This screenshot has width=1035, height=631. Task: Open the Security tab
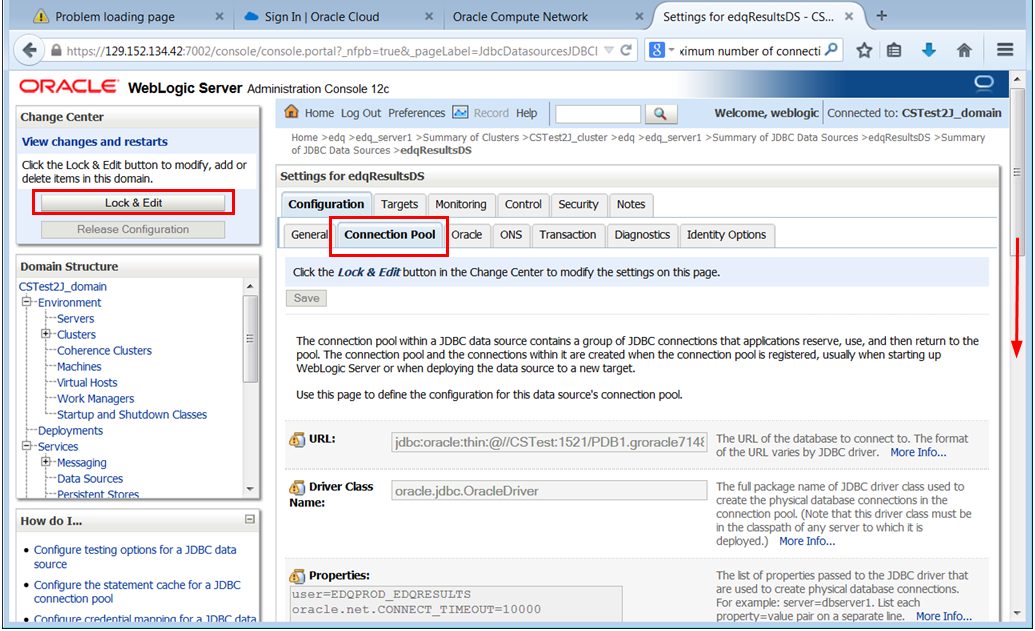[578, 205]
